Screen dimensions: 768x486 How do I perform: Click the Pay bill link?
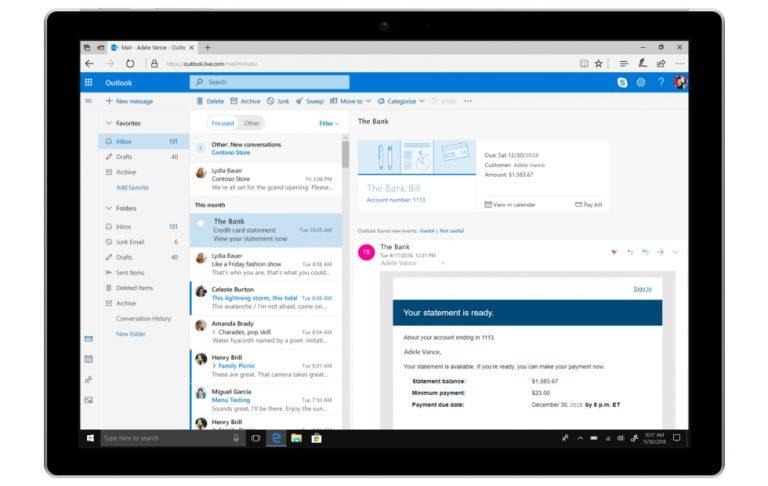(x=589, y=204)
